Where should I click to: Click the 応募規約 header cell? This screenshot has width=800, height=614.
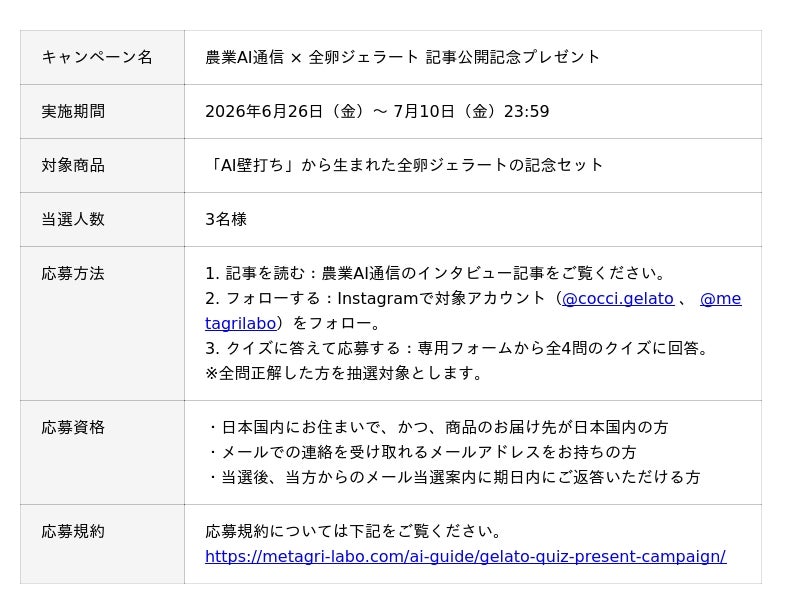tap(102, 544)
